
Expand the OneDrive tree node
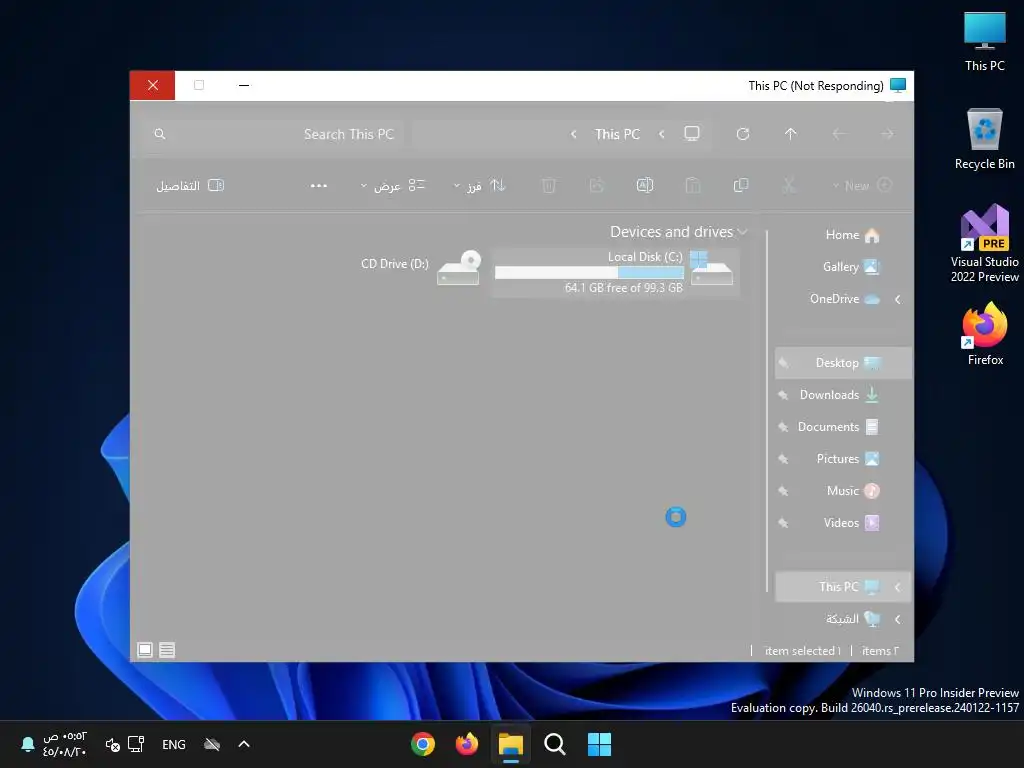point(898,299)
